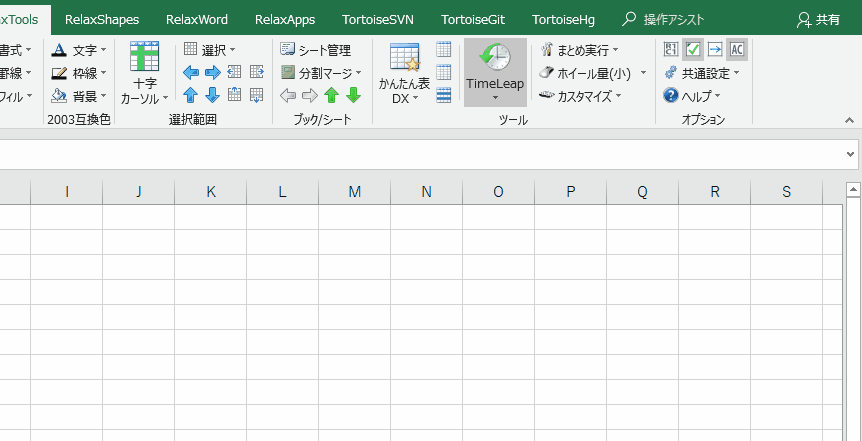
Task: Select column O header
Action: pyautogui.click(x=499, y=191)
